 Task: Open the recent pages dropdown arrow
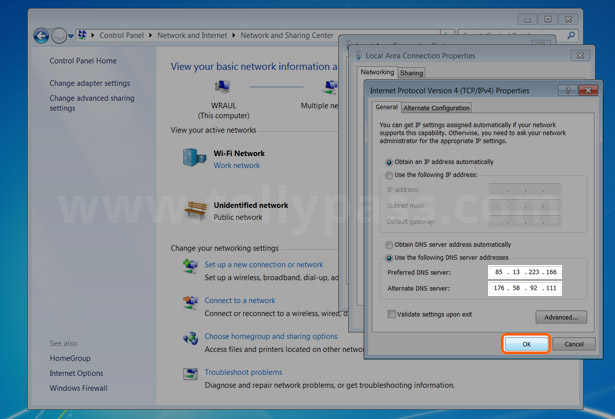tap(71, 36)
